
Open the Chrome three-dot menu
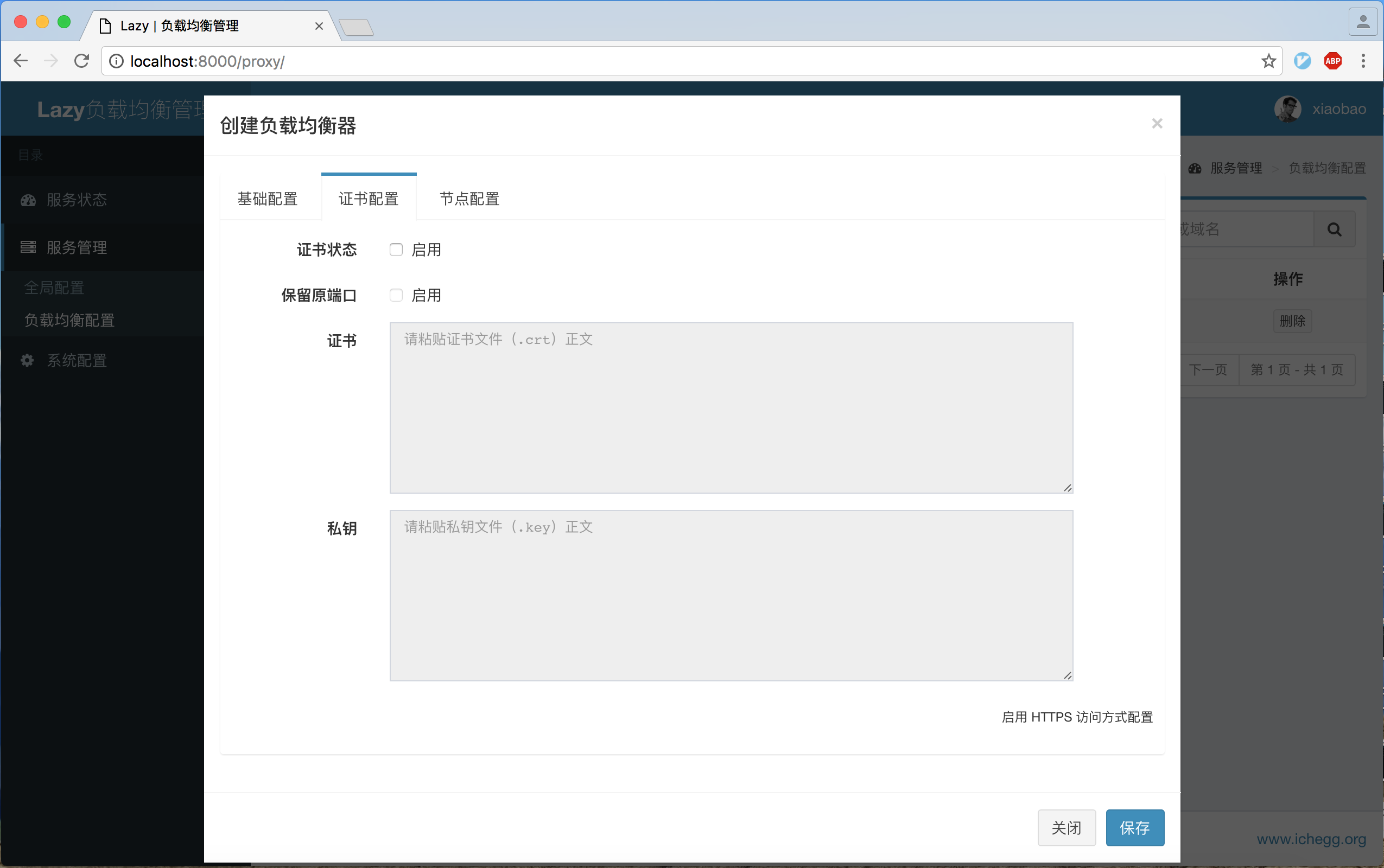[x=1363, y=61]
